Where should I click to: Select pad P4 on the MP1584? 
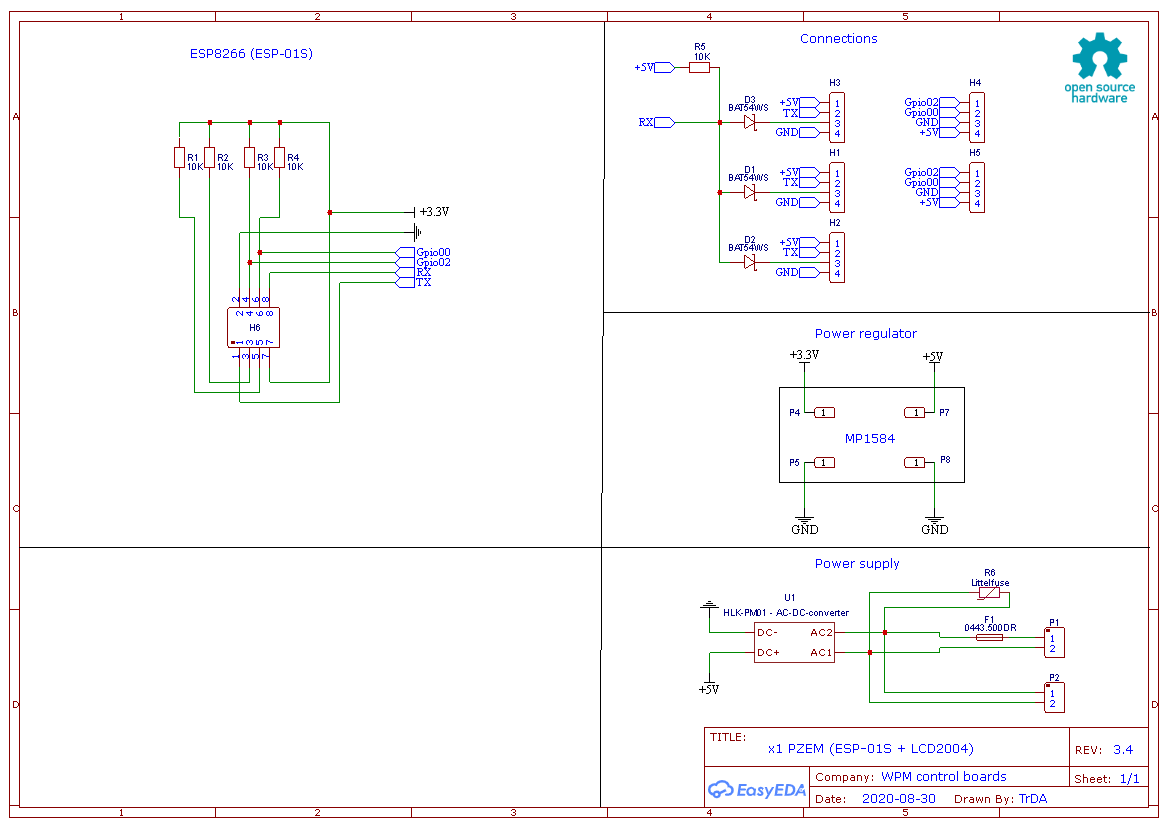coord(824,412)
